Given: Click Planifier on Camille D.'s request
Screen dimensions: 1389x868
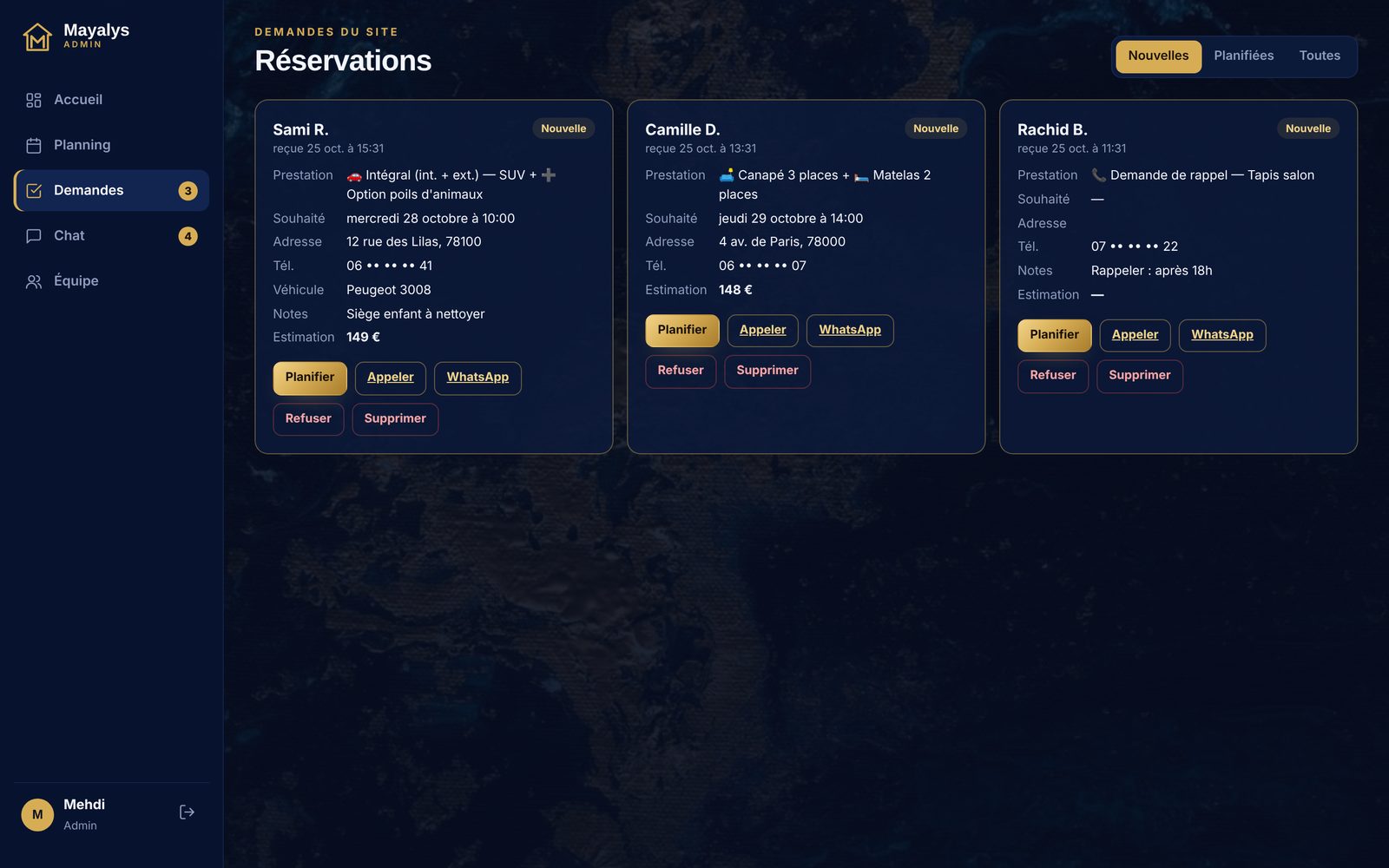Looking at the screenshot, I should (682, 331).
